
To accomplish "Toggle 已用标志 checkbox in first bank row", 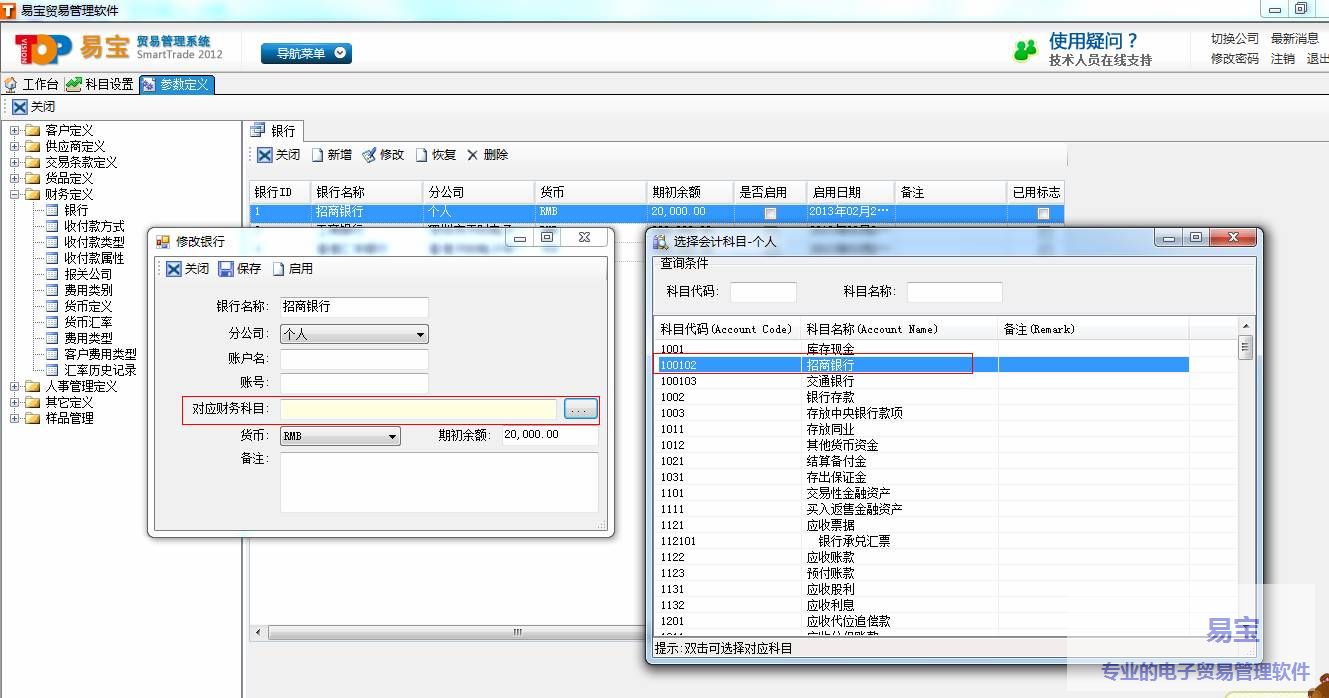I will [1043, 213].
